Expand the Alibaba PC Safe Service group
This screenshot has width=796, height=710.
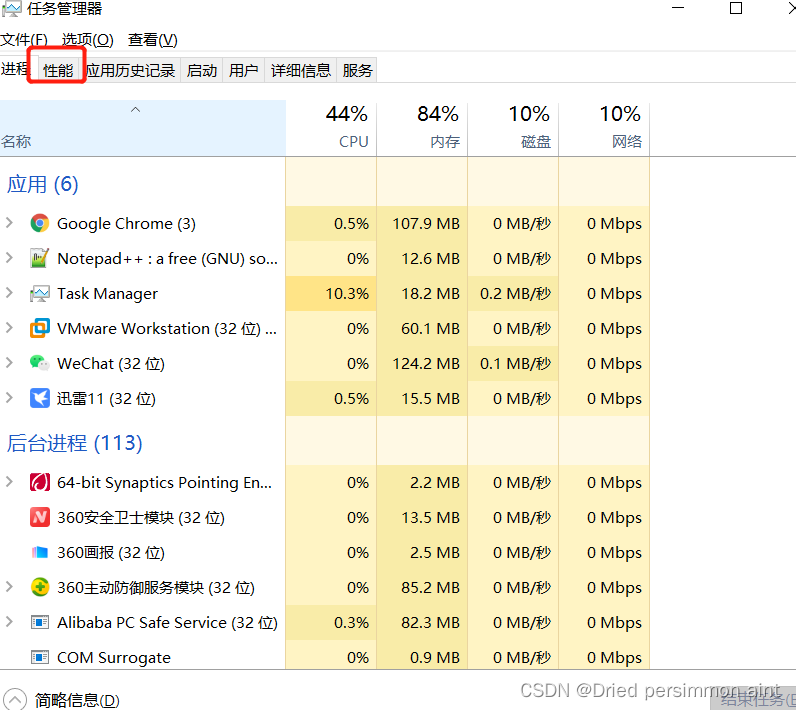[x=9, y=622]
